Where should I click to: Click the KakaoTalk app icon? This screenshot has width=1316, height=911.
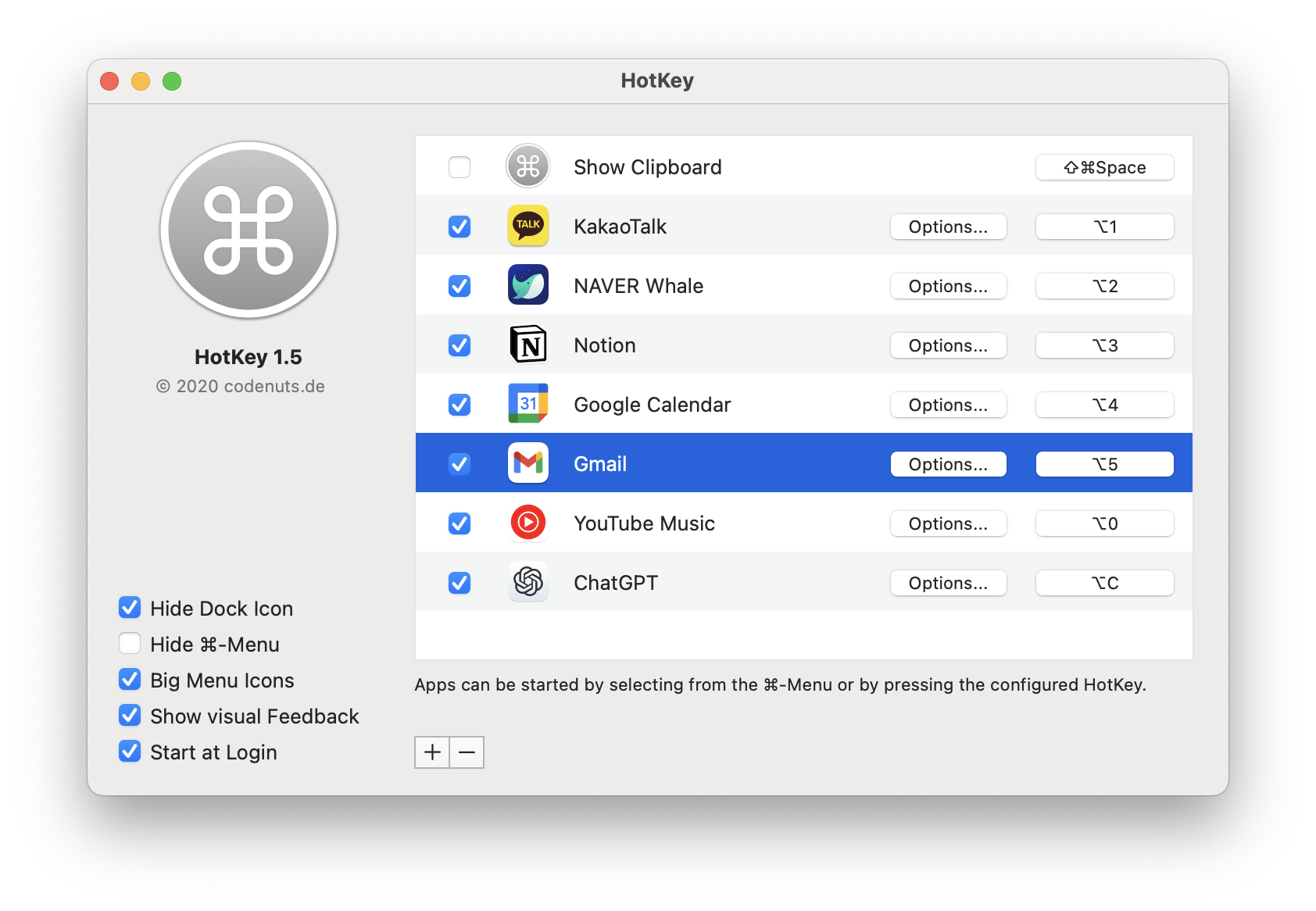pos(528,226)
